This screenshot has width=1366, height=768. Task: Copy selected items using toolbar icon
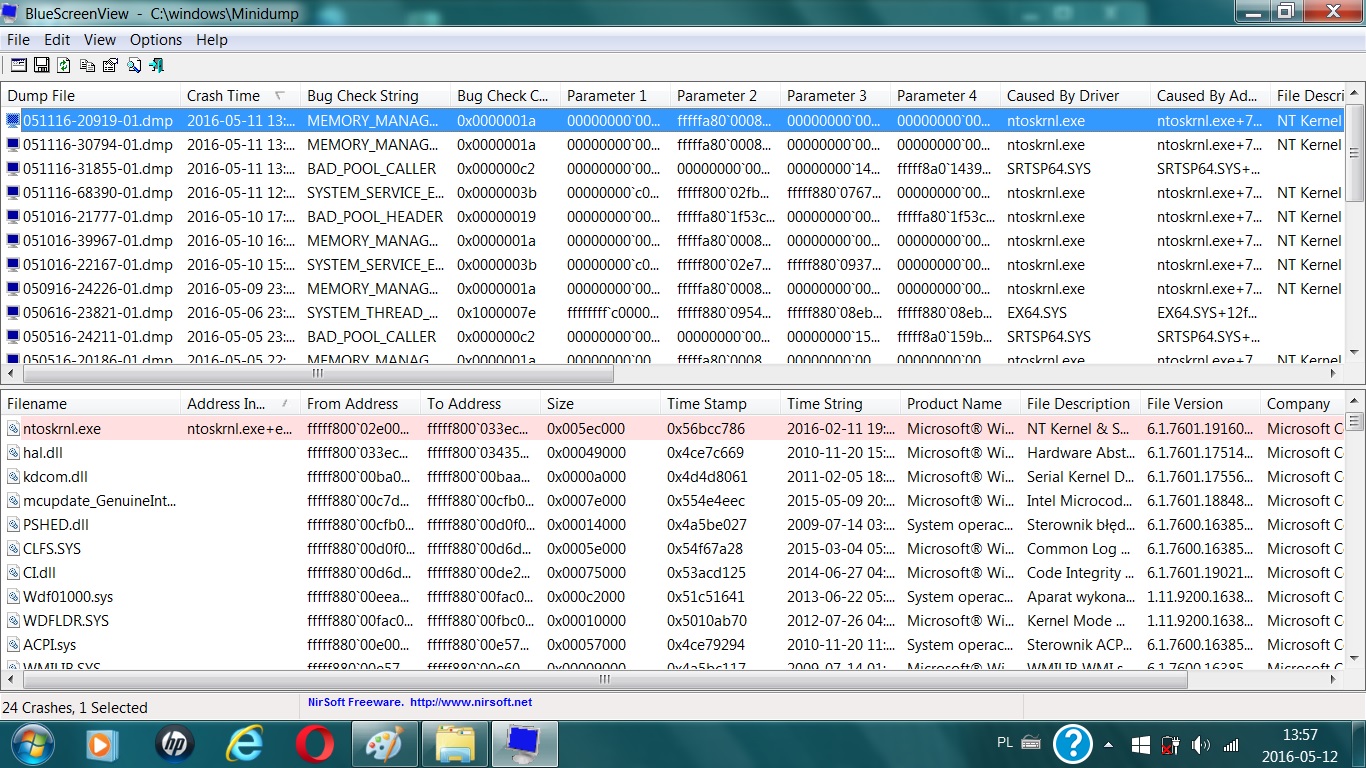(87, 65)
